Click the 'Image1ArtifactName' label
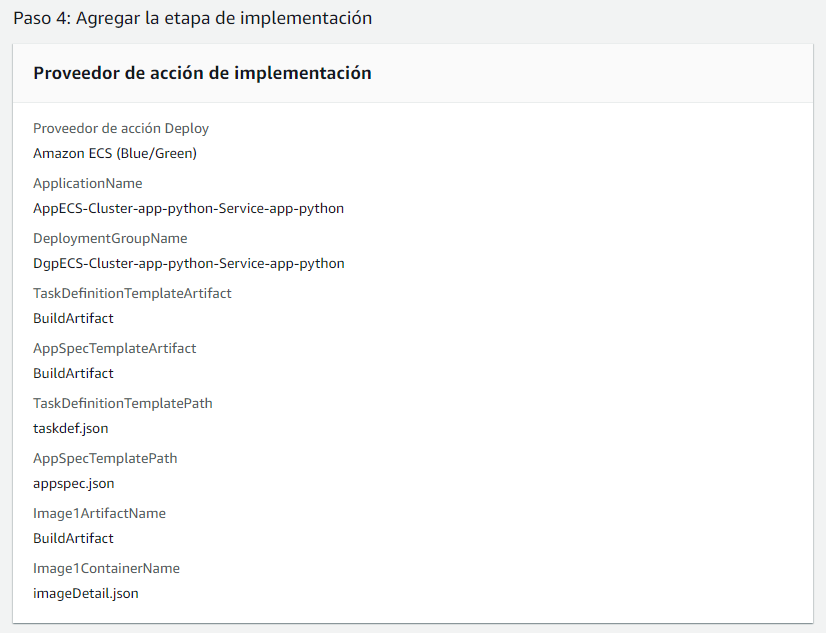This screenshot has width=826, height=633. [99, 513]
